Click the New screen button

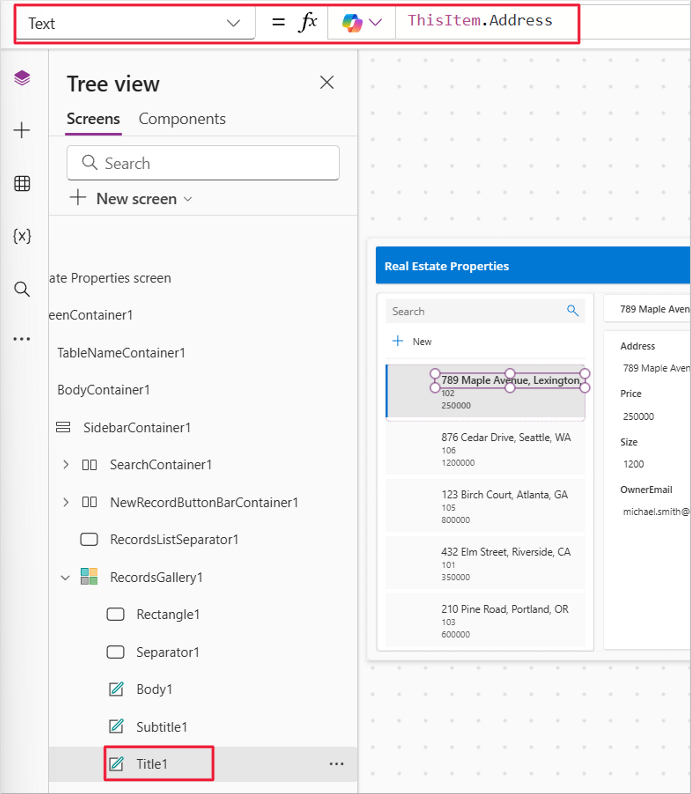pyautogui.click(x=130, y=198)
